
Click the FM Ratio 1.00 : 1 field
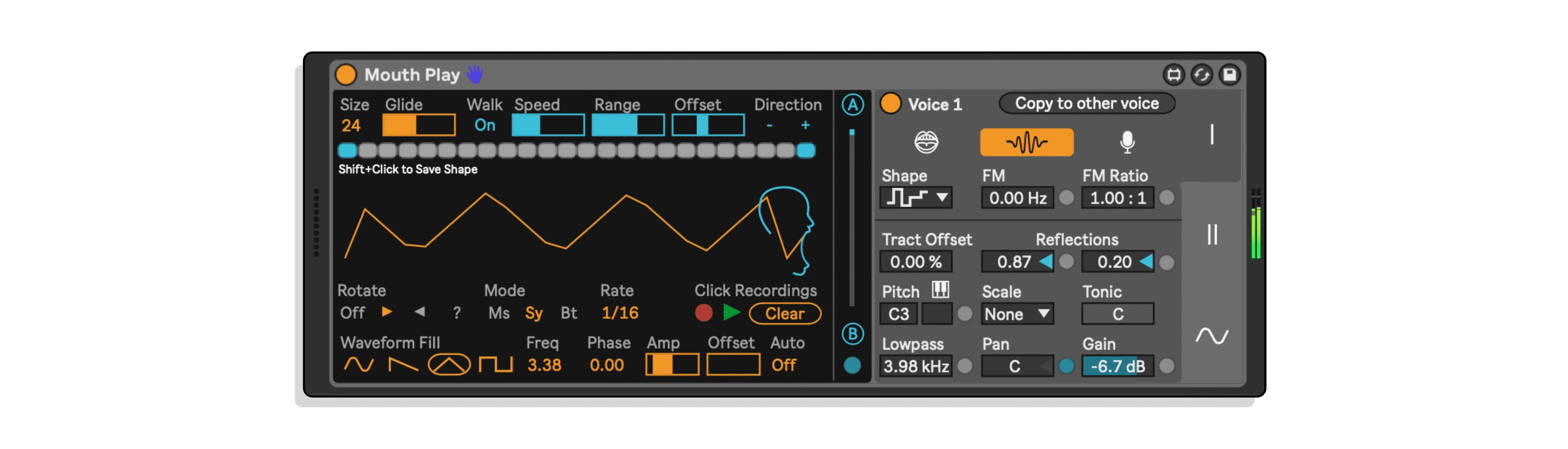tap(1117, 198)
